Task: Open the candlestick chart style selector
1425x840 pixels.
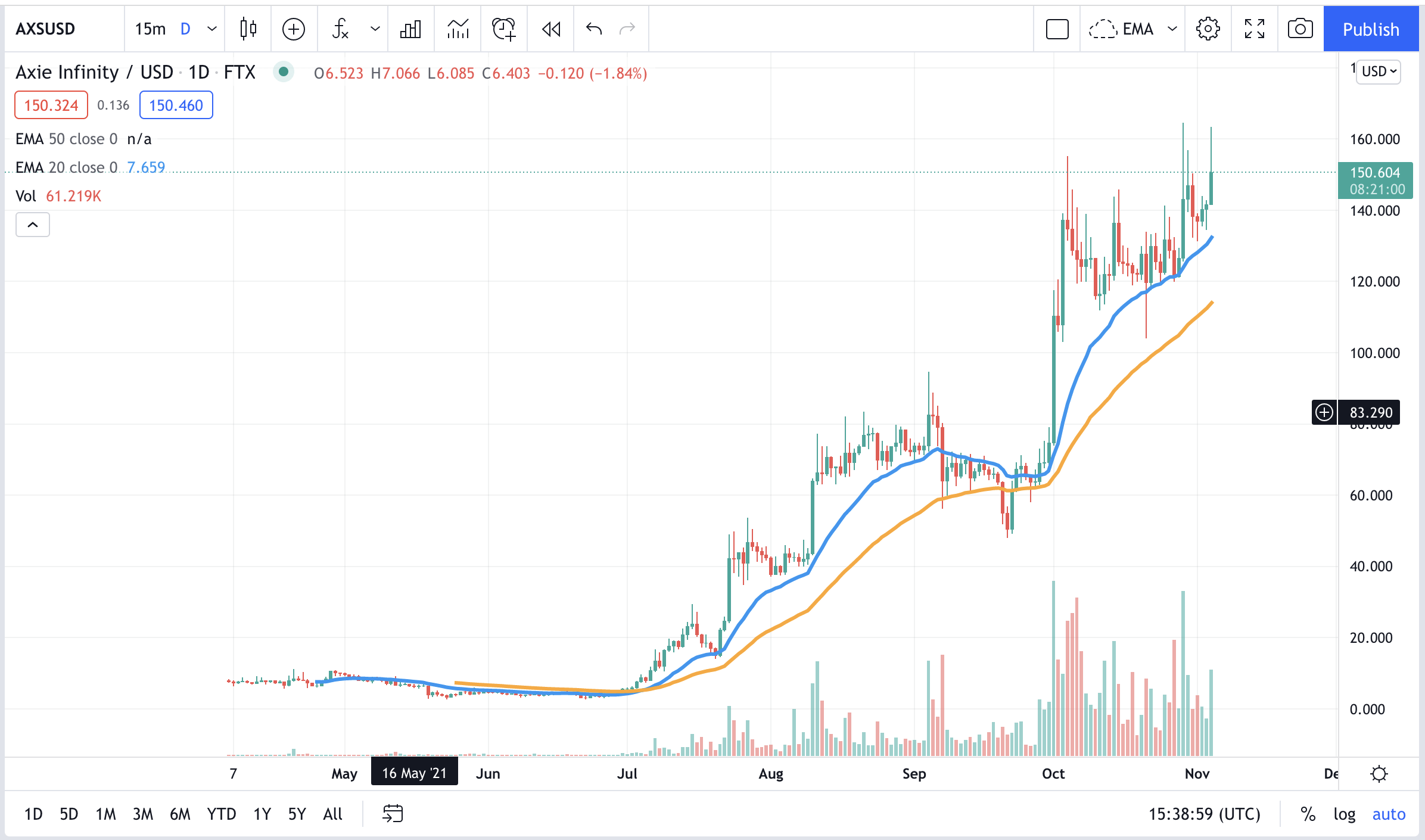Action: pyautogui.click(x=248, y=29)
